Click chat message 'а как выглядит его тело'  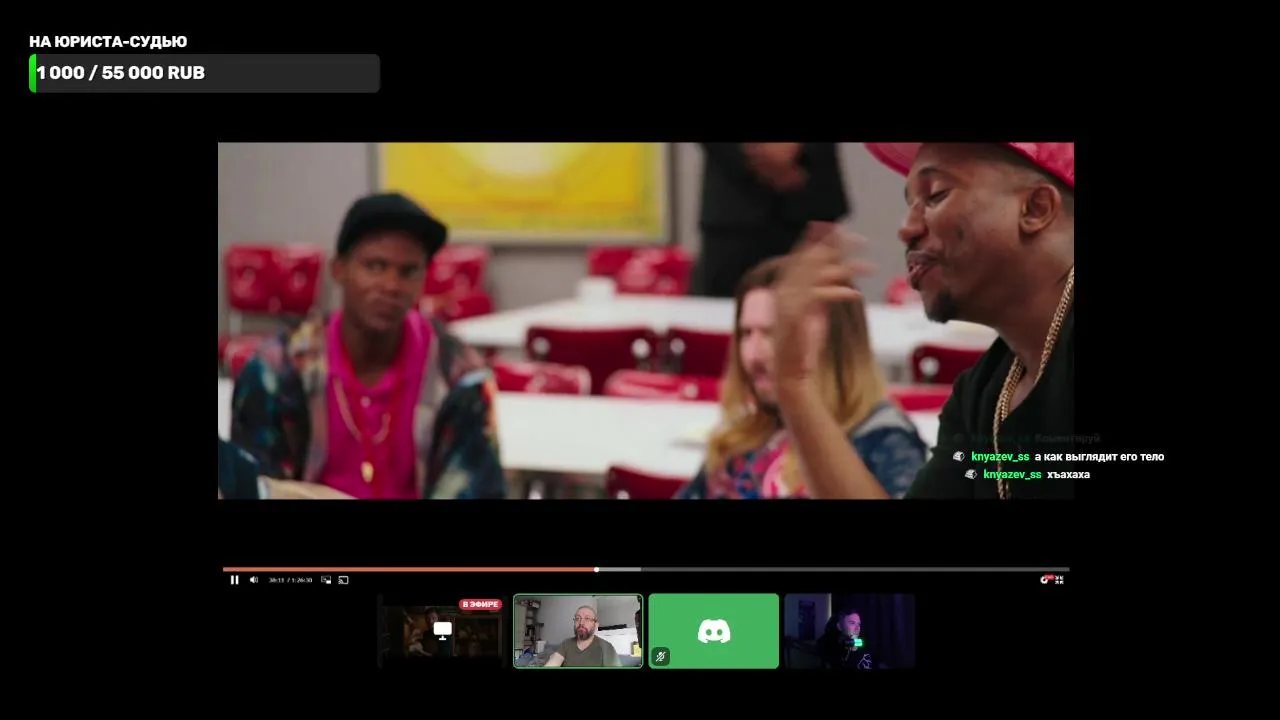pyautogui.click(x=1100, y=457)
